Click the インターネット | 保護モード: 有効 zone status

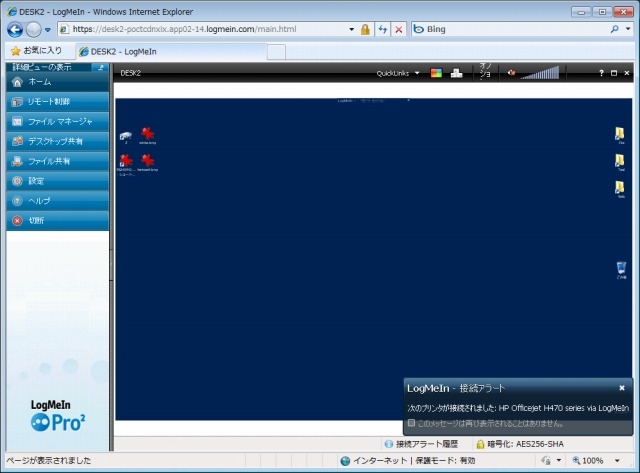click(408, 461)
